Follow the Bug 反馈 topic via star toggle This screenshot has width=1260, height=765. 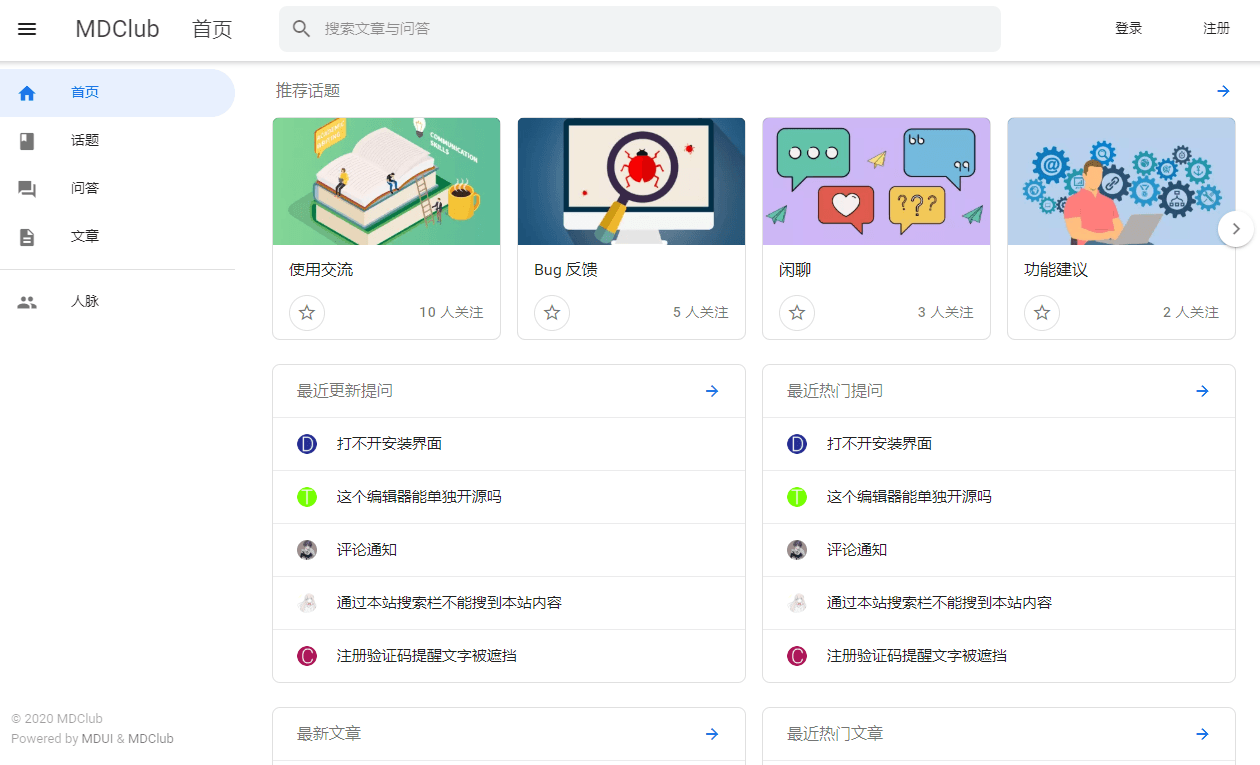click(x=552, y=313)
